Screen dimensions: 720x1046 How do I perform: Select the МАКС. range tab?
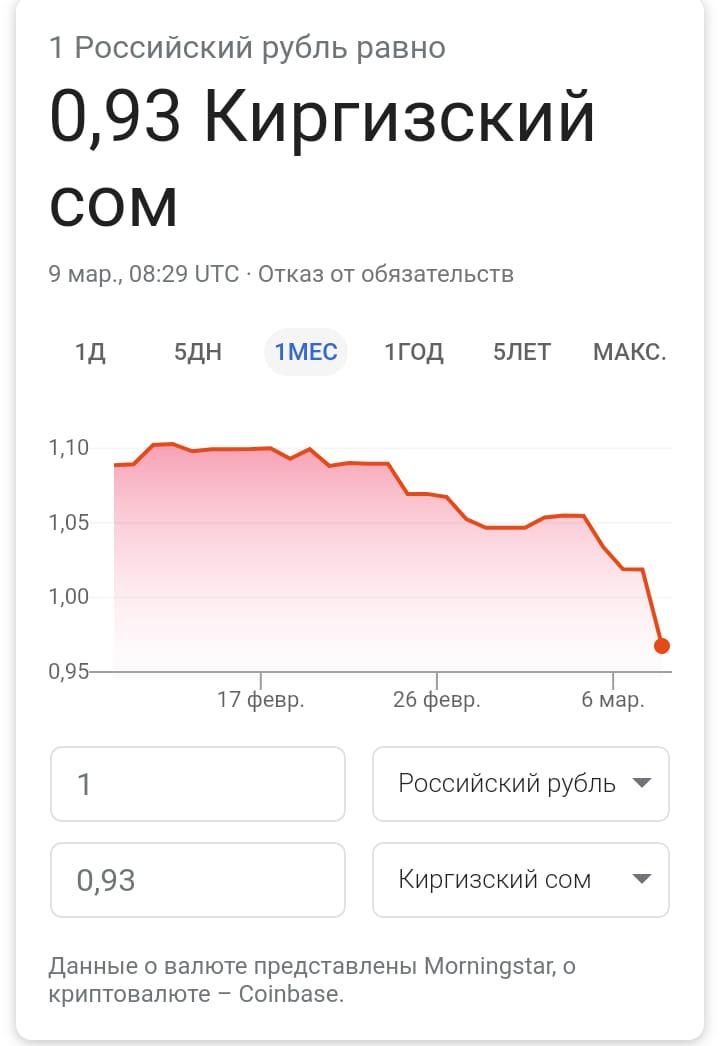pyautogui.click(x=630, y=352)
